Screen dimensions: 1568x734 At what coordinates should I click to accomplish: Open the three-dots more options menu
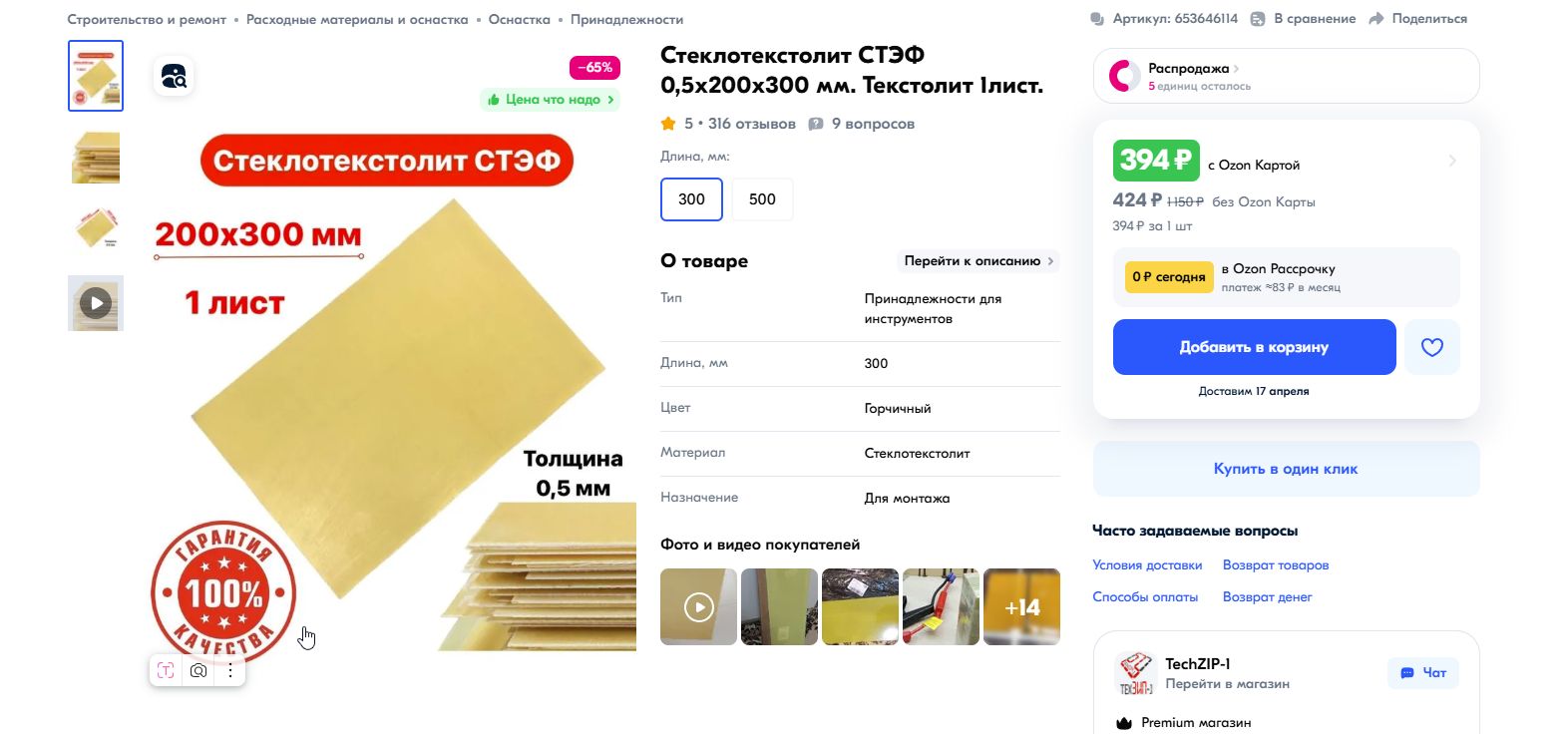pos(230,671)
